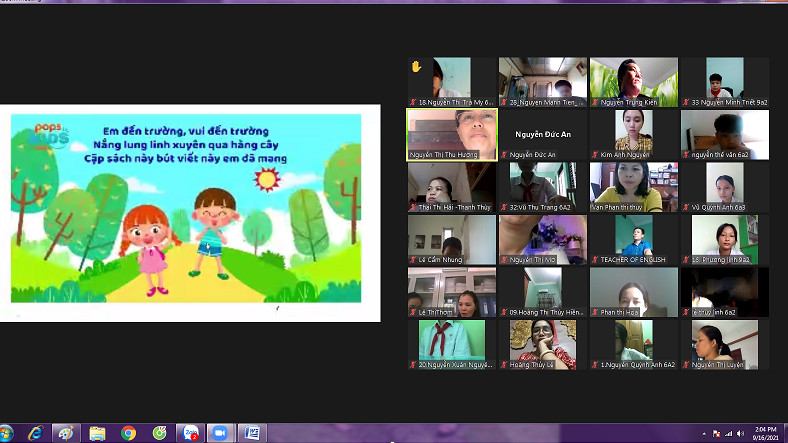Switch to Zoom meeting taskbar icon
Image resolution: width=788 pixels, height=443 pixels.
pos(220,433)
